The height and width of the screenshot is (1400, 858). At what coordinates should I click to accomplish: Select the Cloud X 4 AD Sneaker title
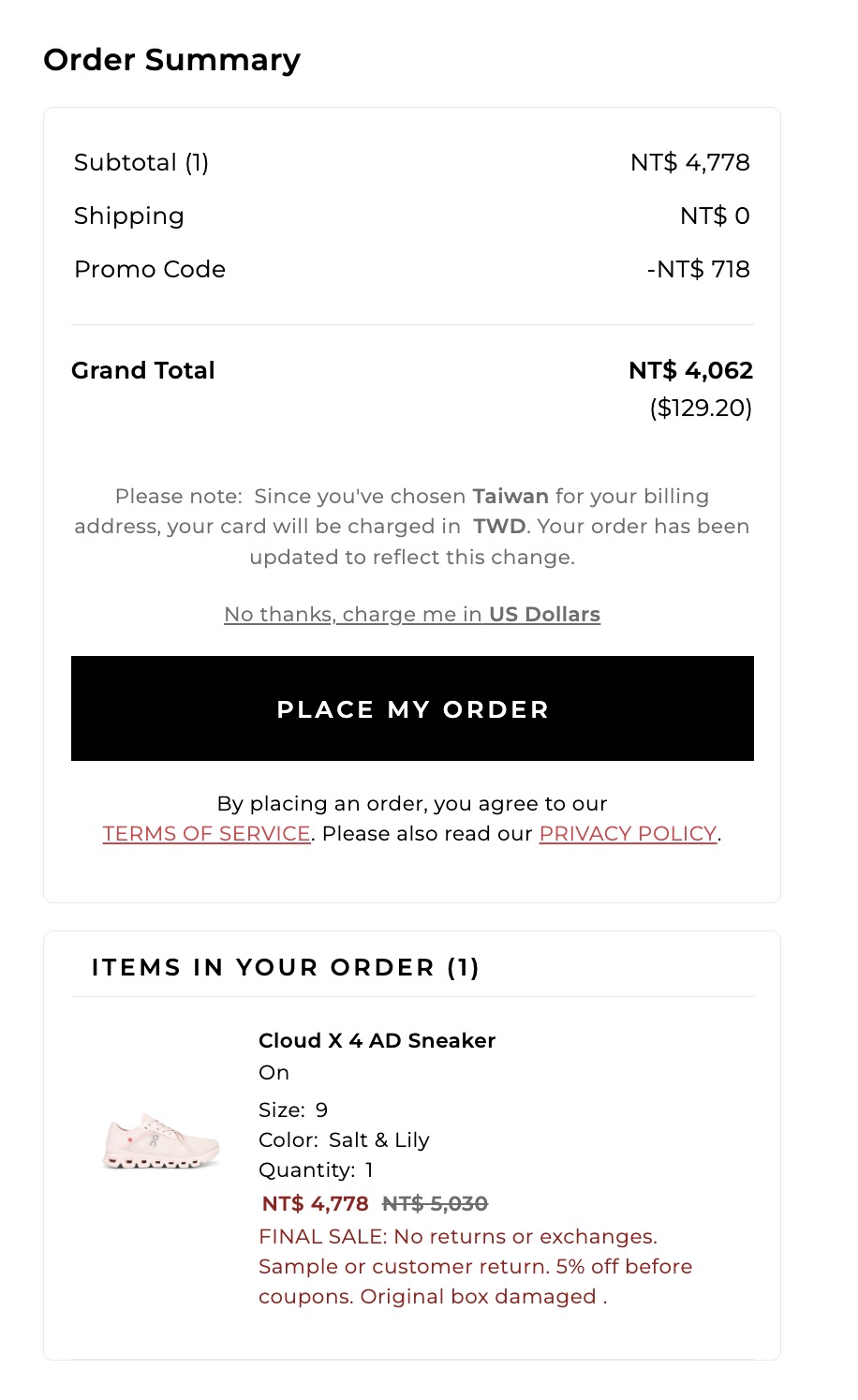click(x=377, y=1040)
